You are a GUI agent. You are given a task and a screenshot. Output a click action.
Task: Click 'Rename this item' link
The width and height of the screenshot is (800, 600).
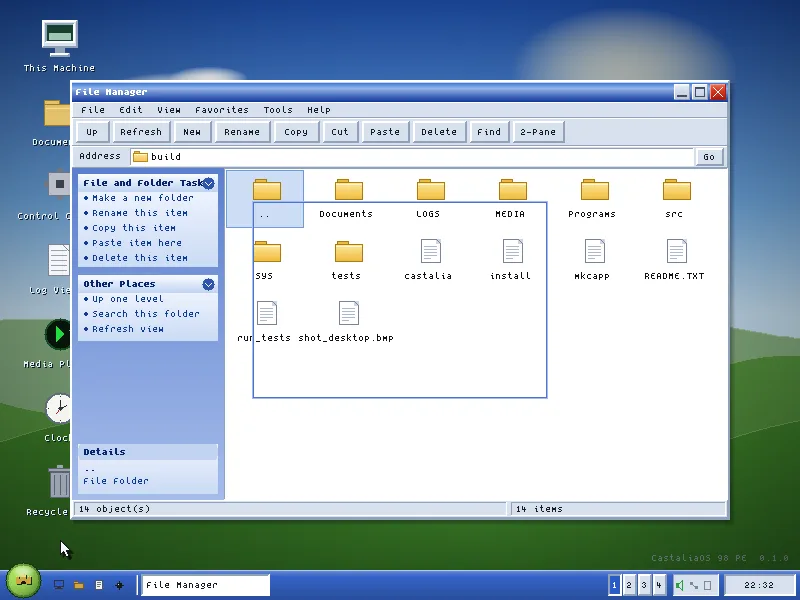coord(140,213)
